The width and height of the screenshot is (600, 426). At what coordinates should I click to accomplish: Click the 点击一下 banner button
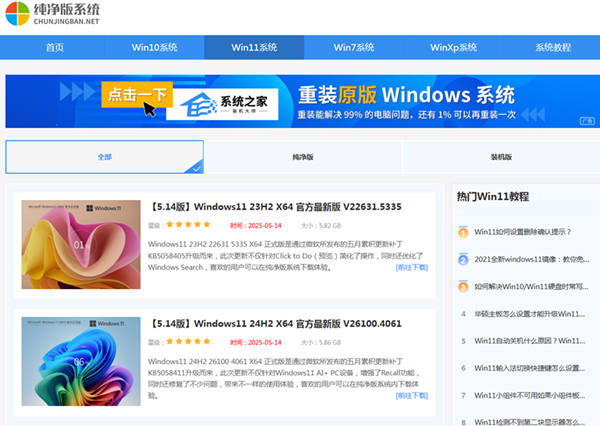tap(137, 94)
